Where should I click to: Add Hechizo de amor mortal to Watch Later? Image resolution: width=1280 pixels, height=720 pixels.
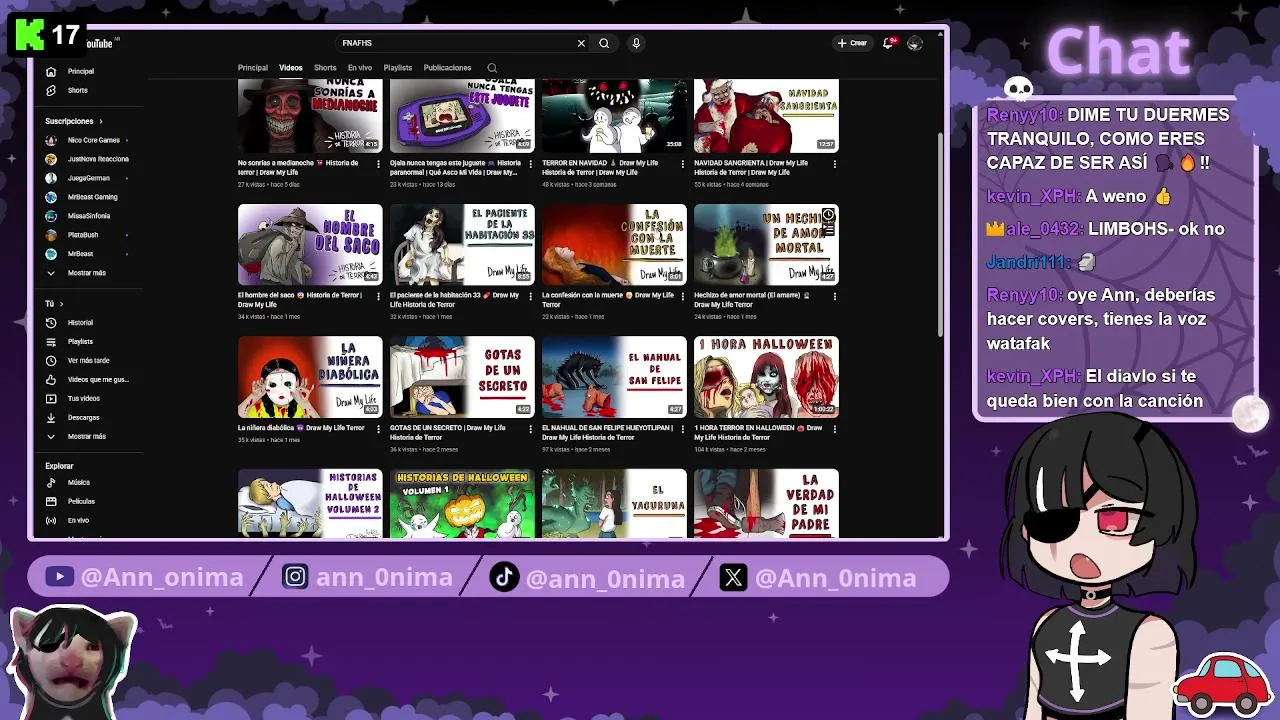point(828,215)
